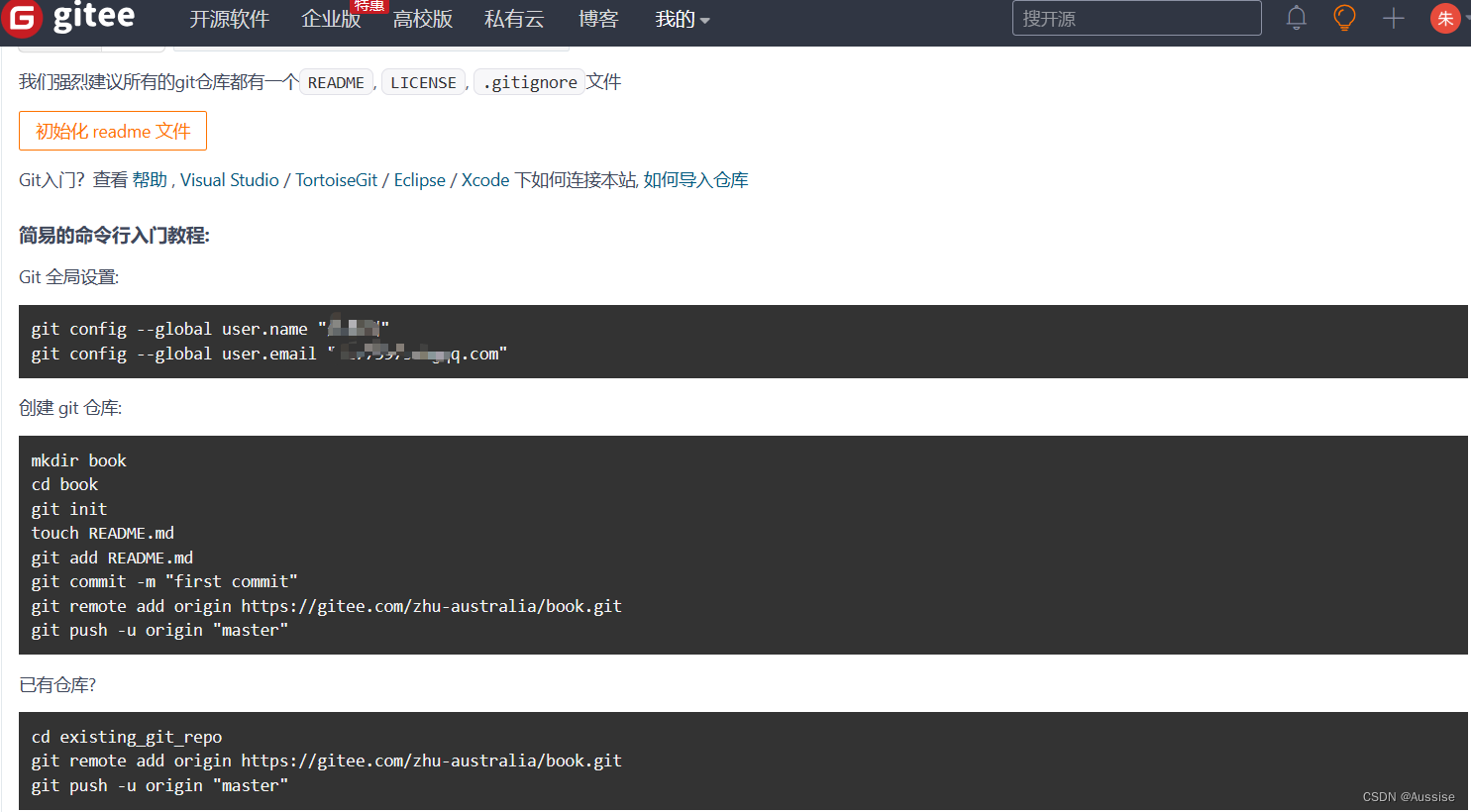Click the git config user.email line
This screenshot has height=812, width=1471.
tap(268, 354)
